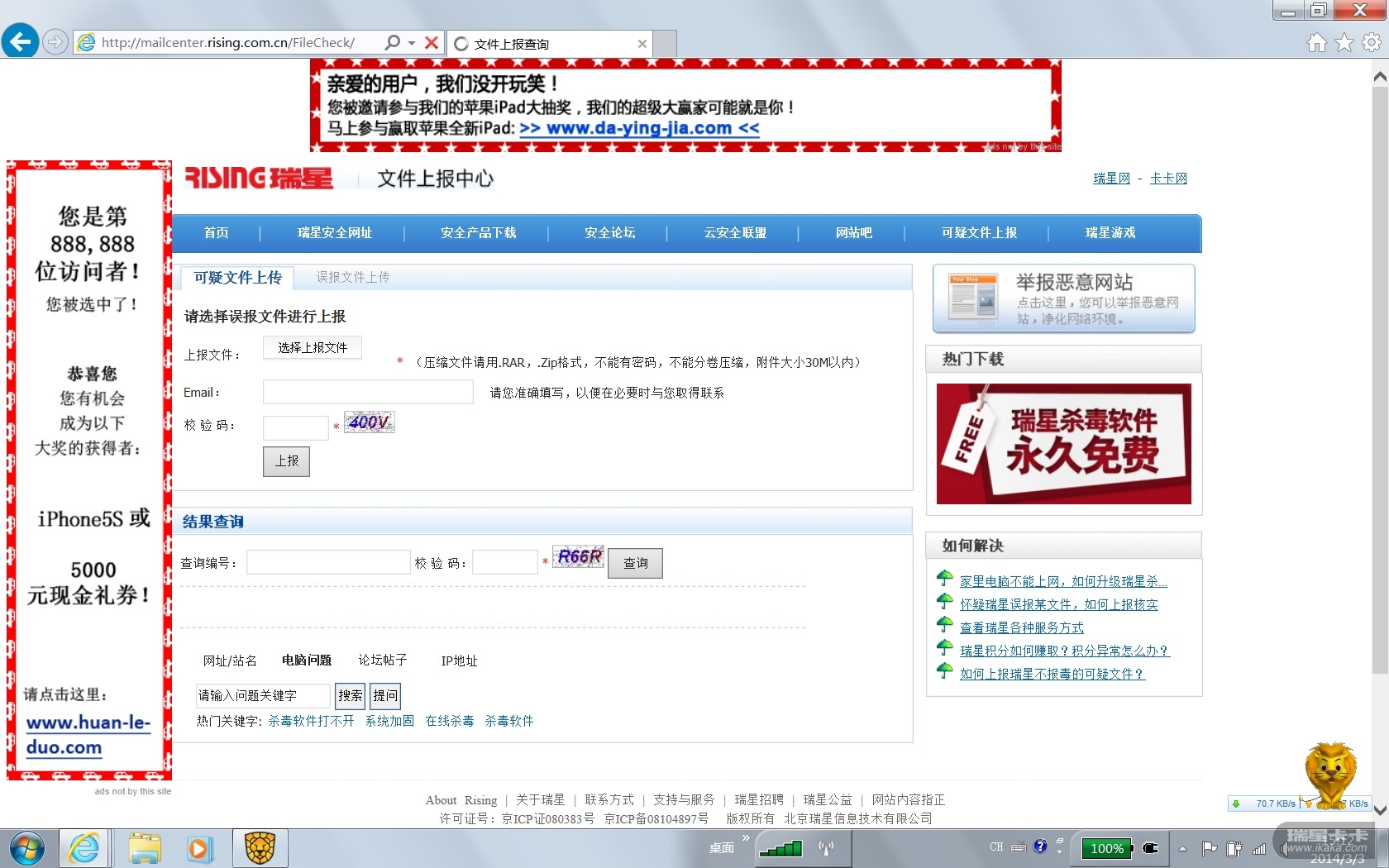Open a new blank browser tab
The height and width of the screenshot is (868, 1389).
pyautogui.click(x=665, y=43)
